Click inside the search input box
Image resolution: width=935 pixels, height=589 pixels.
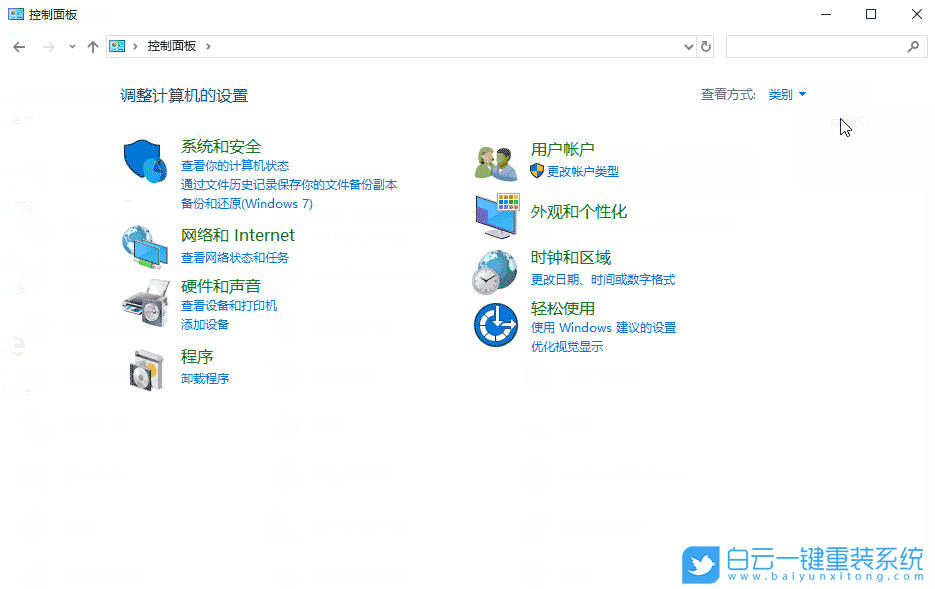tap(820, 46)
